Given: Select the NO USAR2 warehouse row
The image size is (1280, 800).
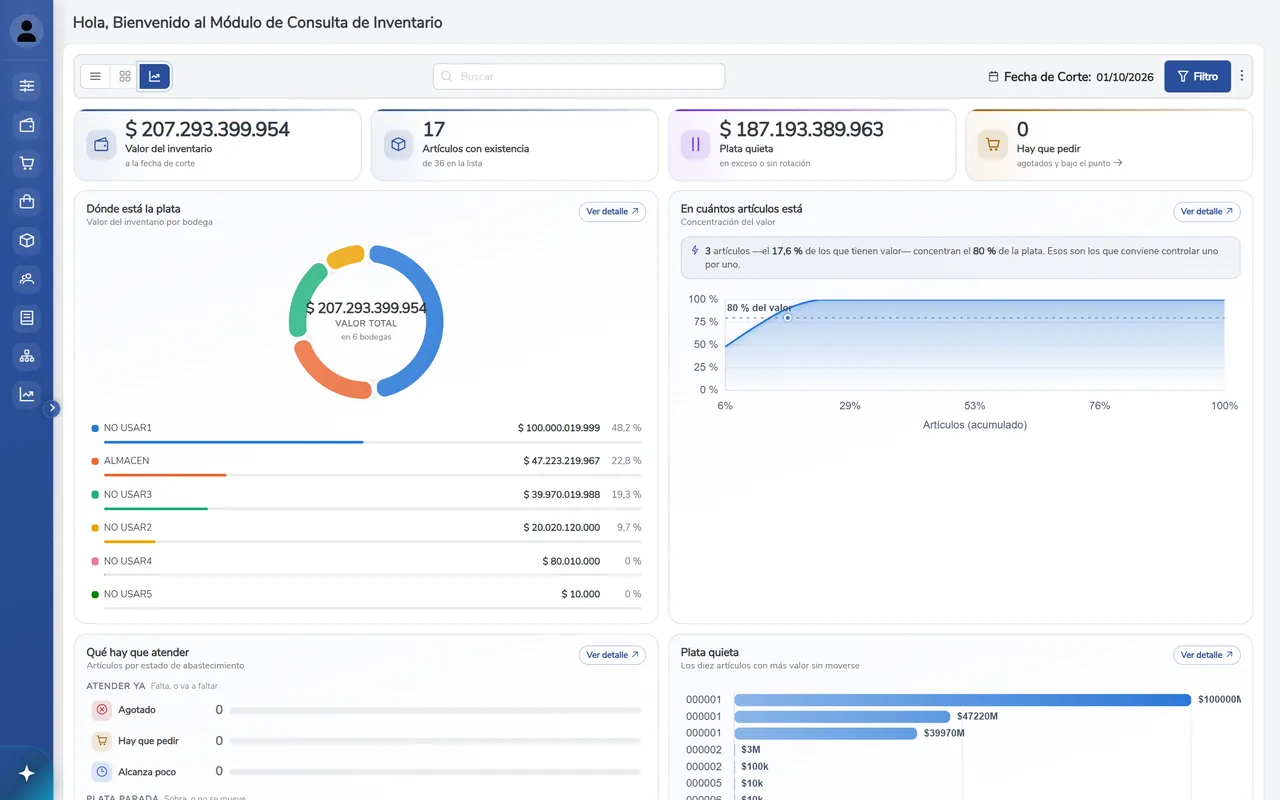Looking at the screenshot, I should (366, 531).
